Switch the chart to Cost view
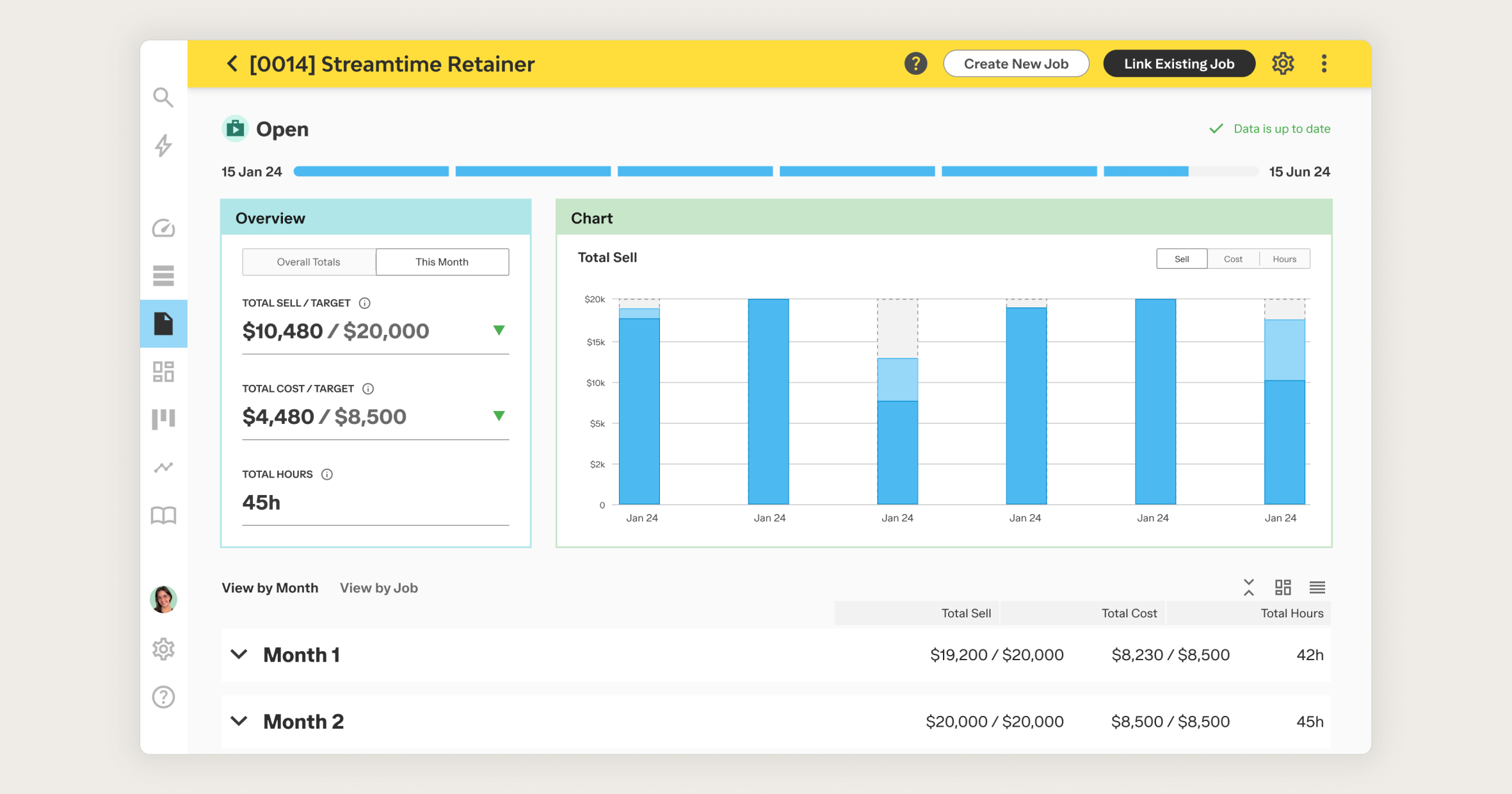Viewport: 1512px width, 794px height. pyautogui.click(x=1232, y=259)
